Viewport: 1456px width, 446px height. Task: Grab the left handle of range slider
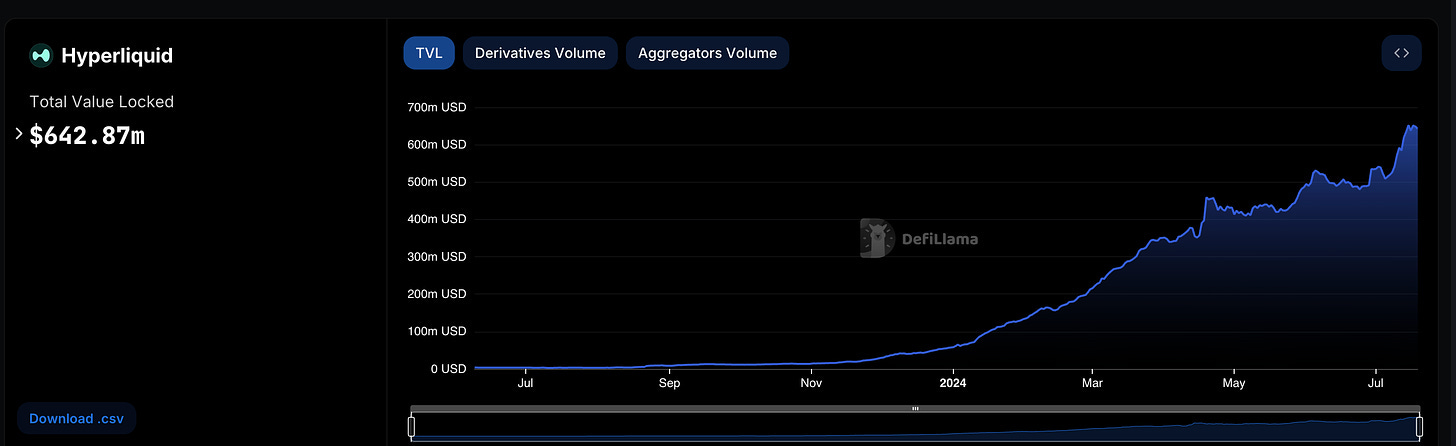click(411, 427)
